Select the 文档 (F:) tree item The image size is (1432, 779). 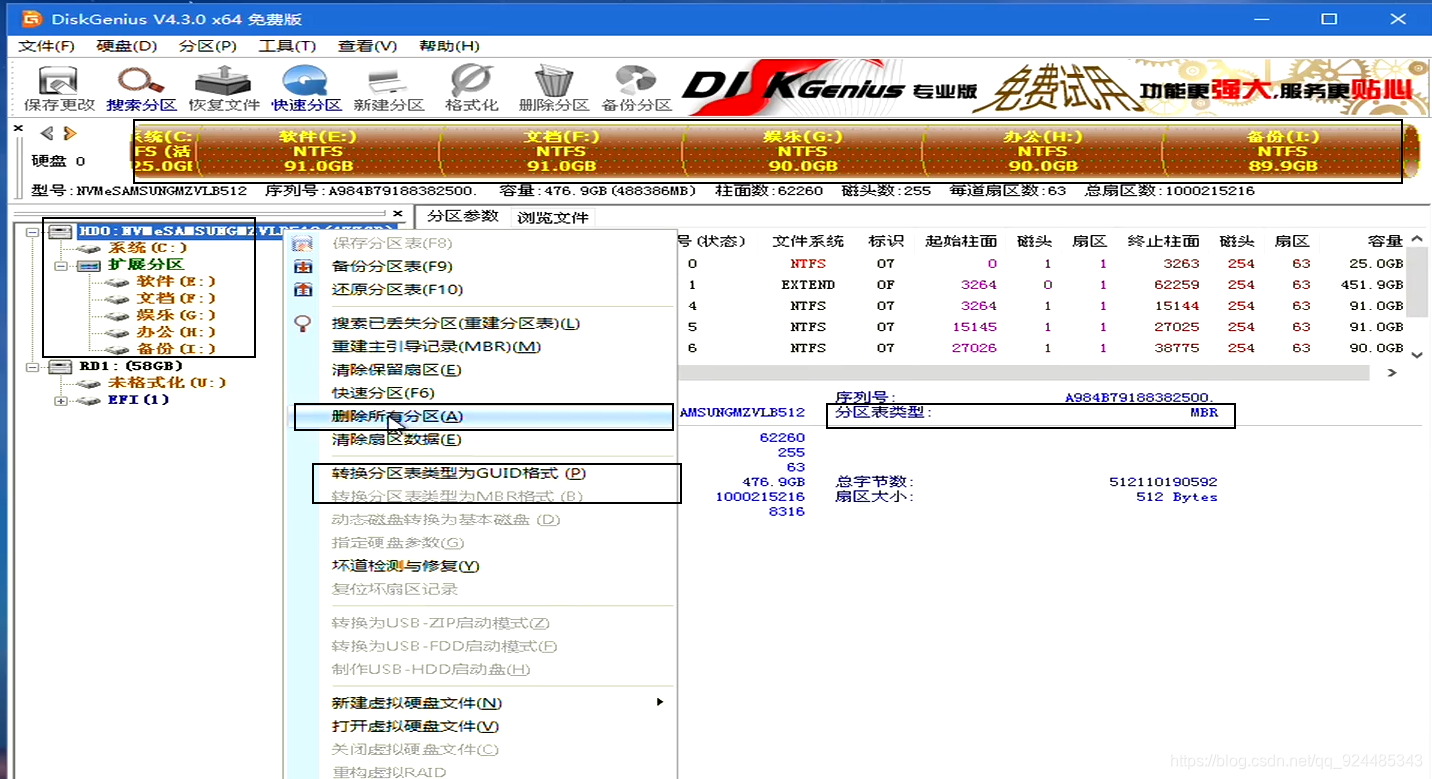tap(176, 298)
